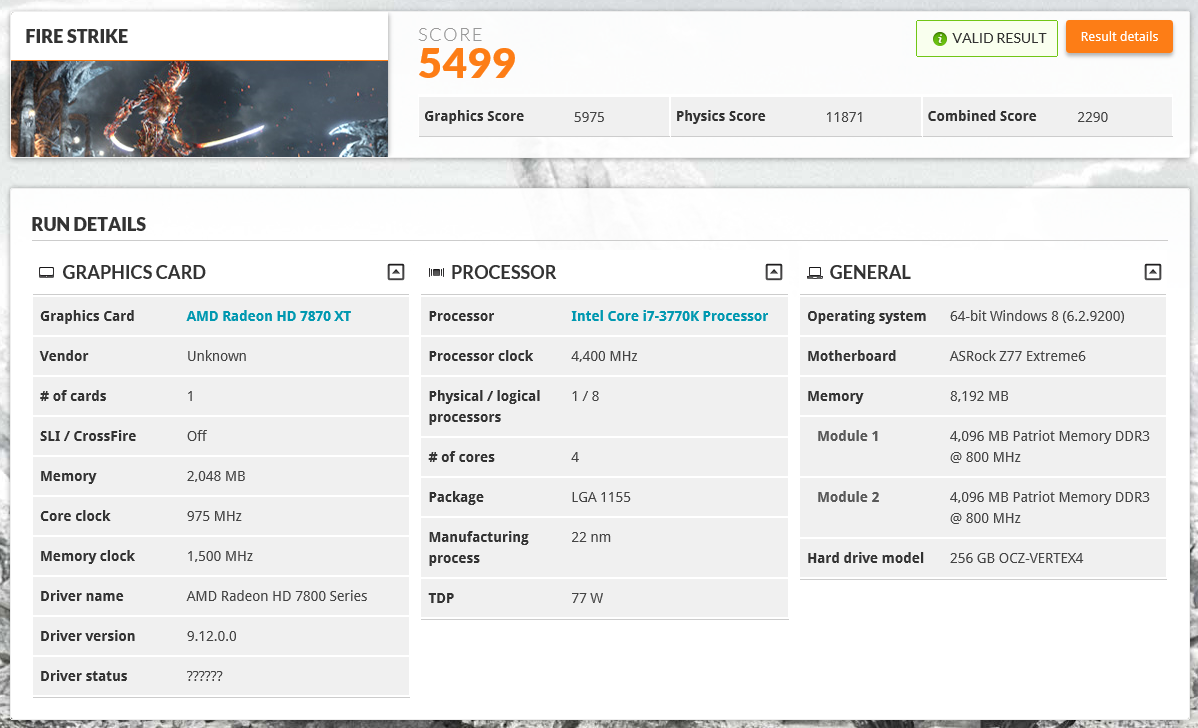
Task: Select the Memory clock value 1,500 MHz
Action: 219,556
